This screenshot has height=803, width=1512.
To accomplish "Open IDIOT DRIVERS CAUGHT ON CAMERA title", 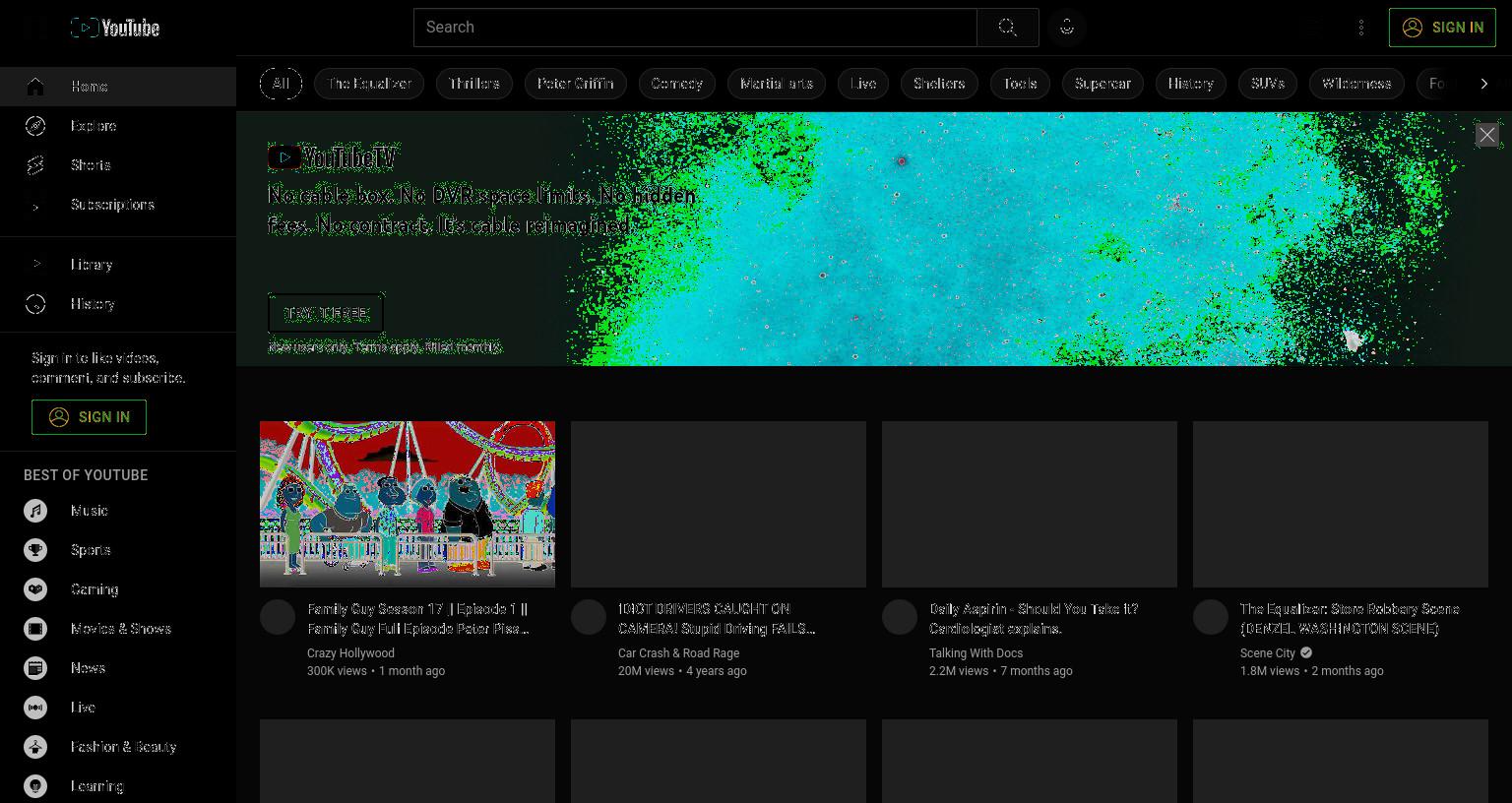I will (717, 619).
